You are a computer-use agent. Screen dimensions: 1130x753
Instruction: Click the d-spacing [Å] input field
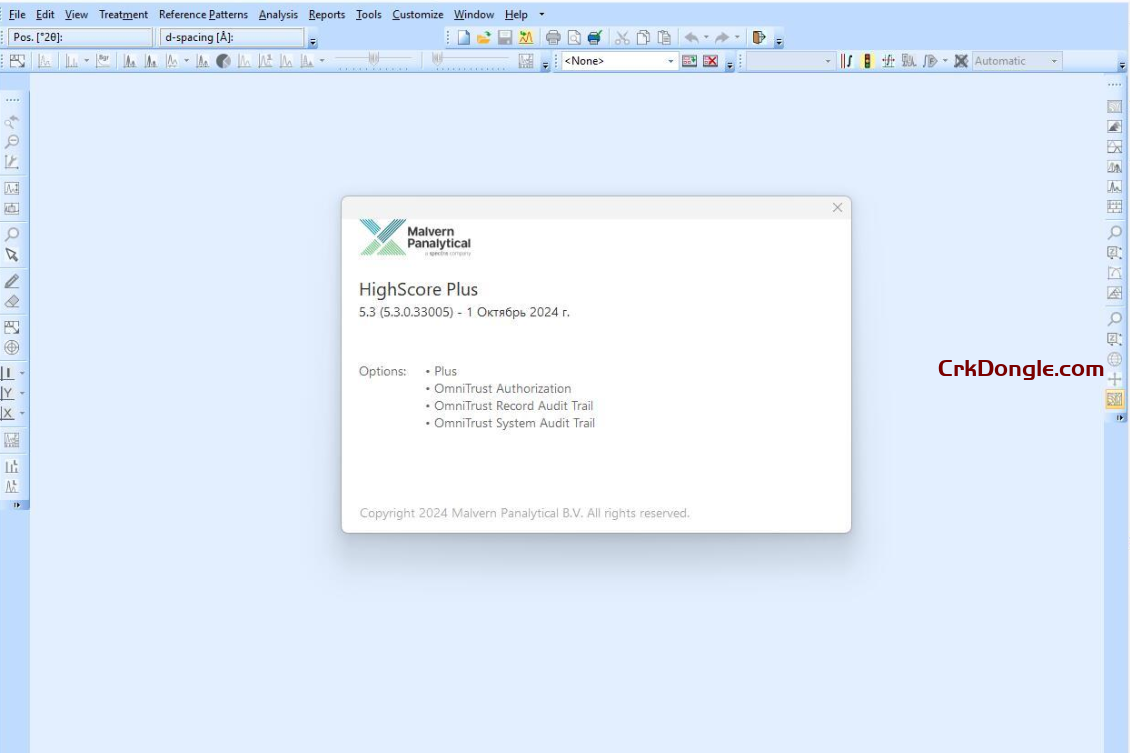(x=232, y=38)
